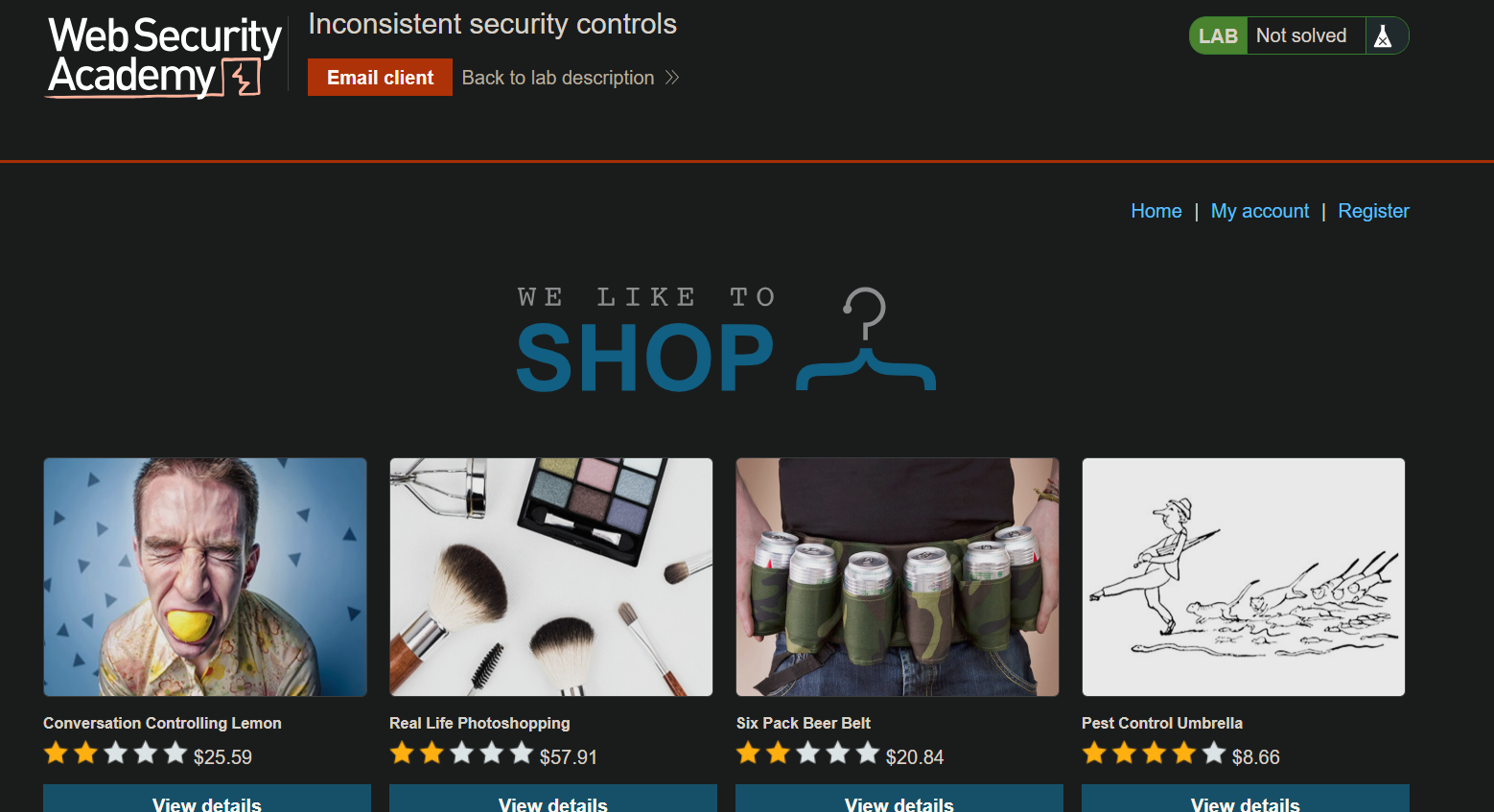Screen dimensions: 1494x812
Task: Click the star rating of Six Pack Beer Belt
Action: (807, 754)
